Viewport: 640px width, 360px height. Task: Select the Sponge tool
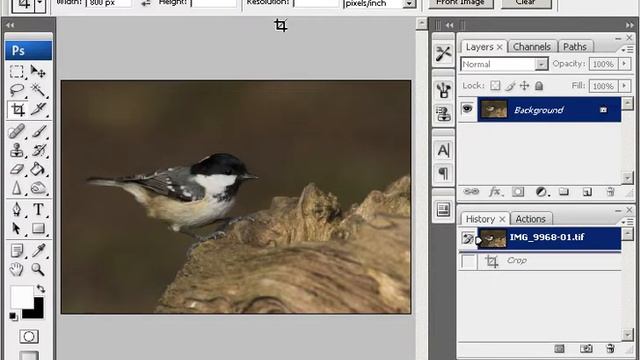38,188
